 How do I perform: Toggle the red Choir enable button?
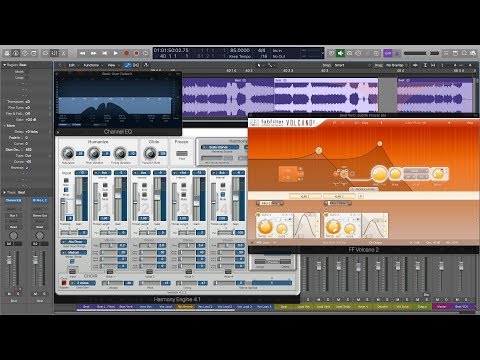(64, 283)
